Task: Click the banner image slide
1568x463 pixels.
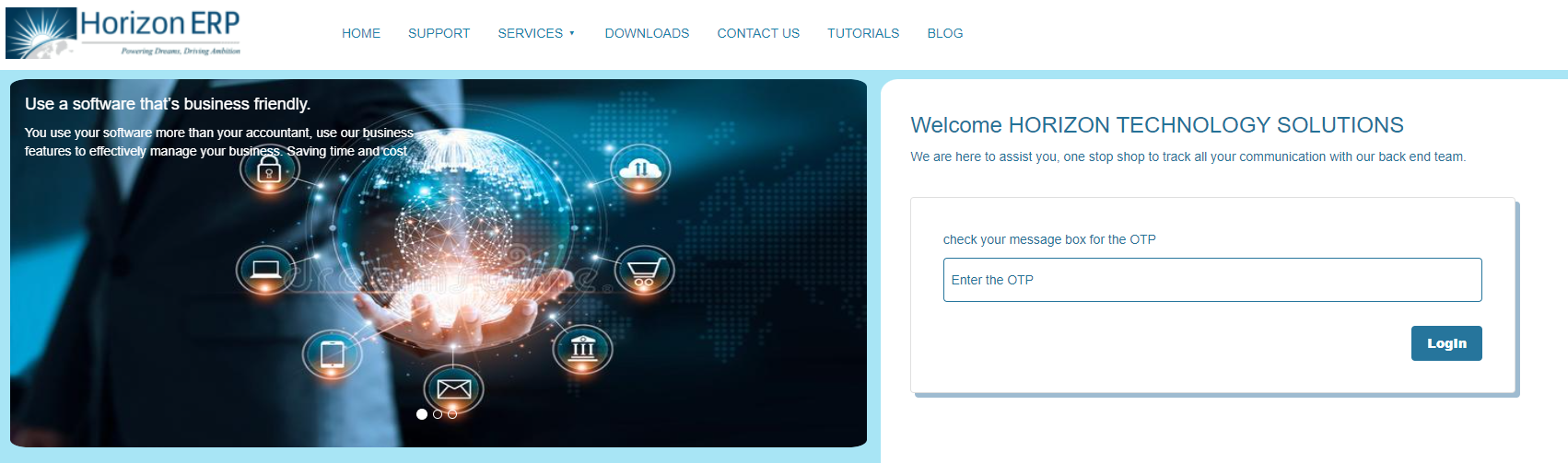Action: pos(439,263)
